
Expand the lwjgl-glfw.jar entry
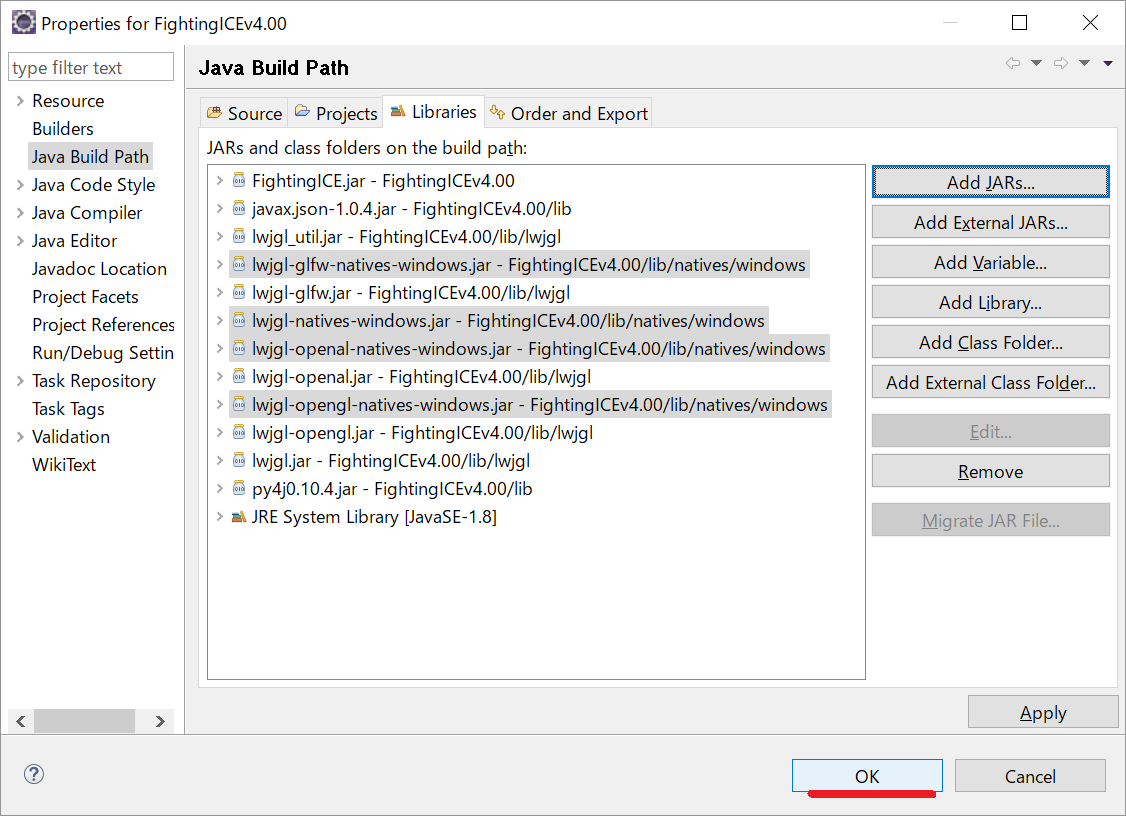(x=219, y=293)
